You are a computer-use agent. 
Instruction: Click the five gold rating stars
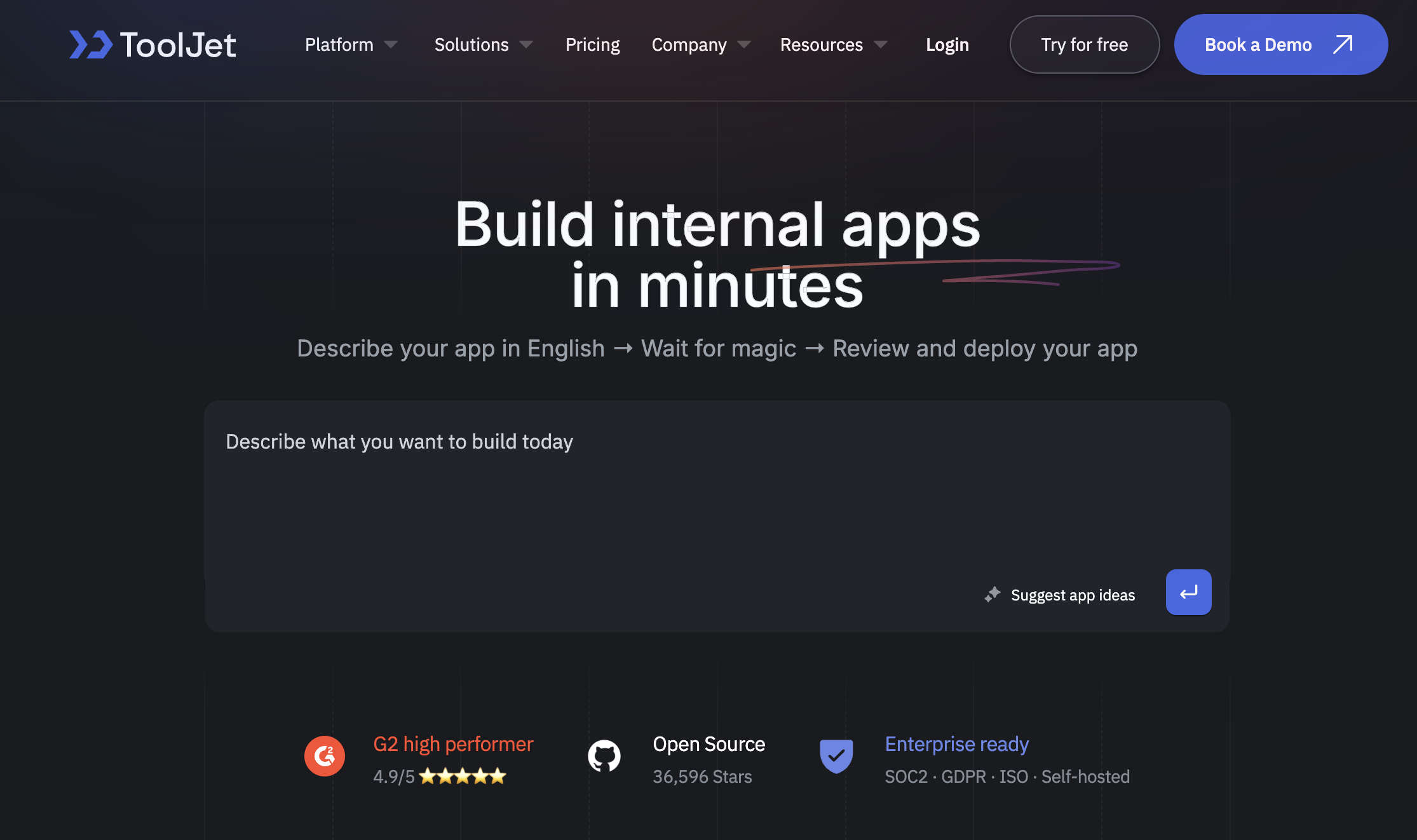pos(463,776)
